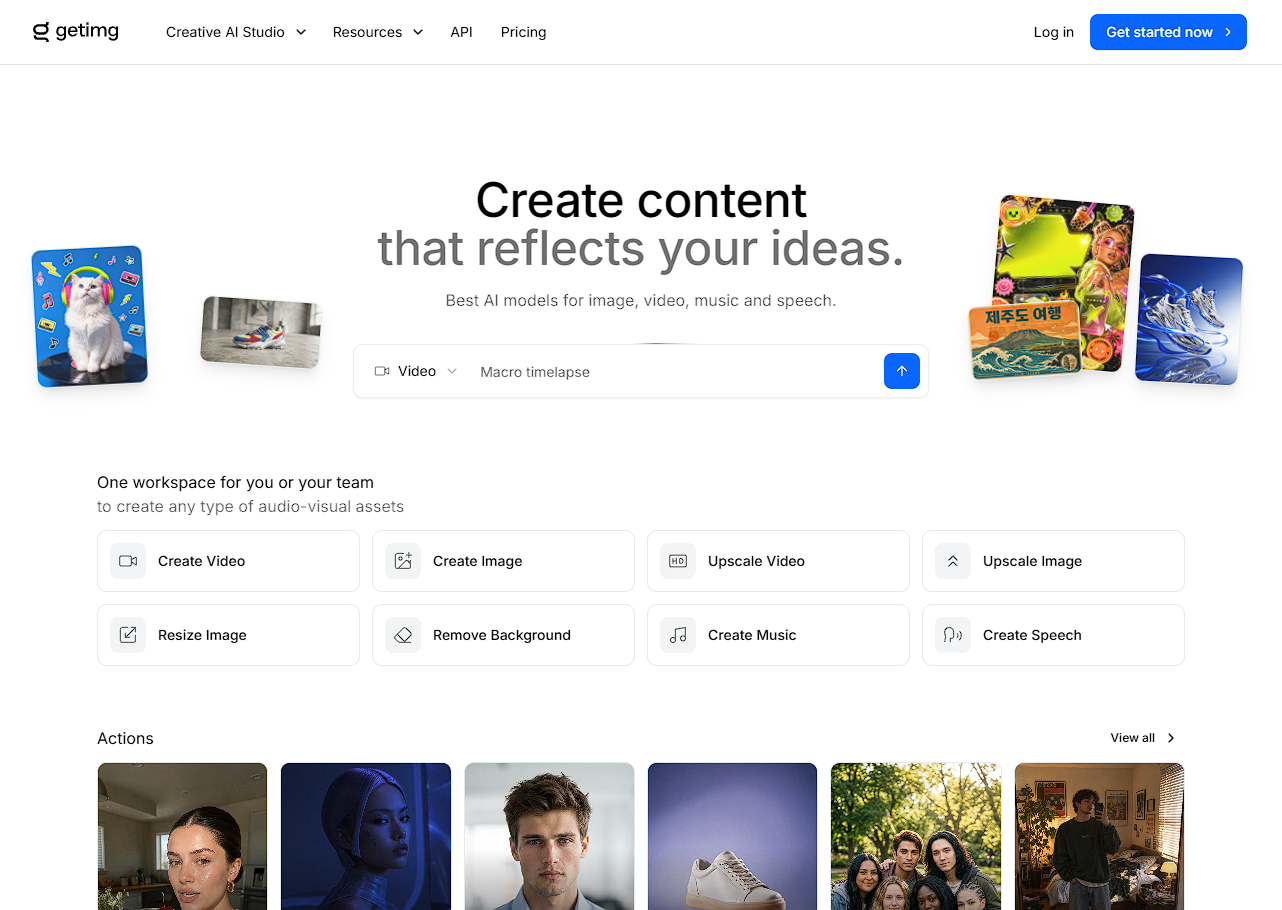This screenshot has width=1282, height=910.
Task: Click the Create Speech icon
Action: [953, 635]
